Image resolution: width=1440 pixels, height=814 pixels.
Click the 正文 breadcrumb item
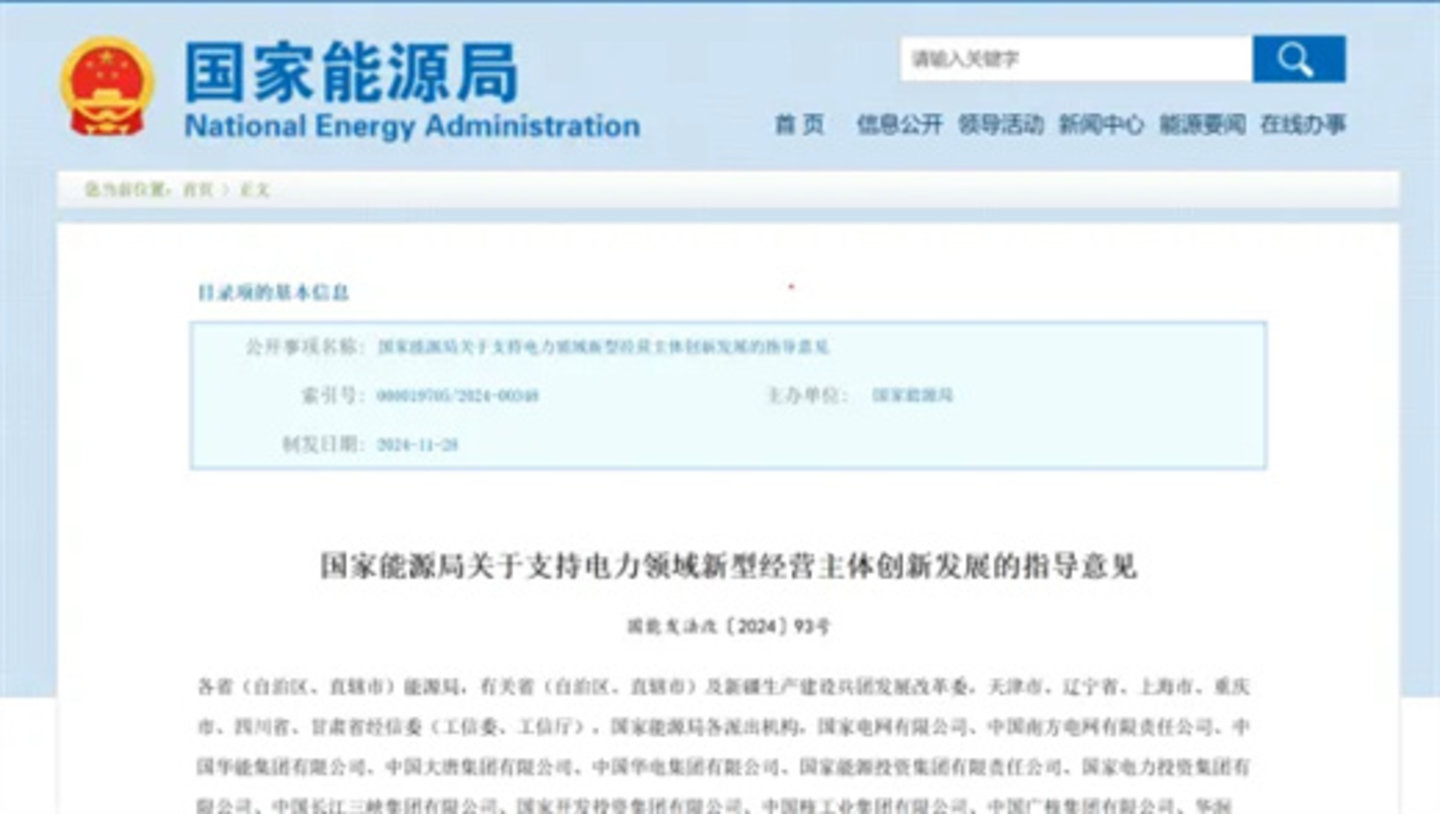coord(254,189)
